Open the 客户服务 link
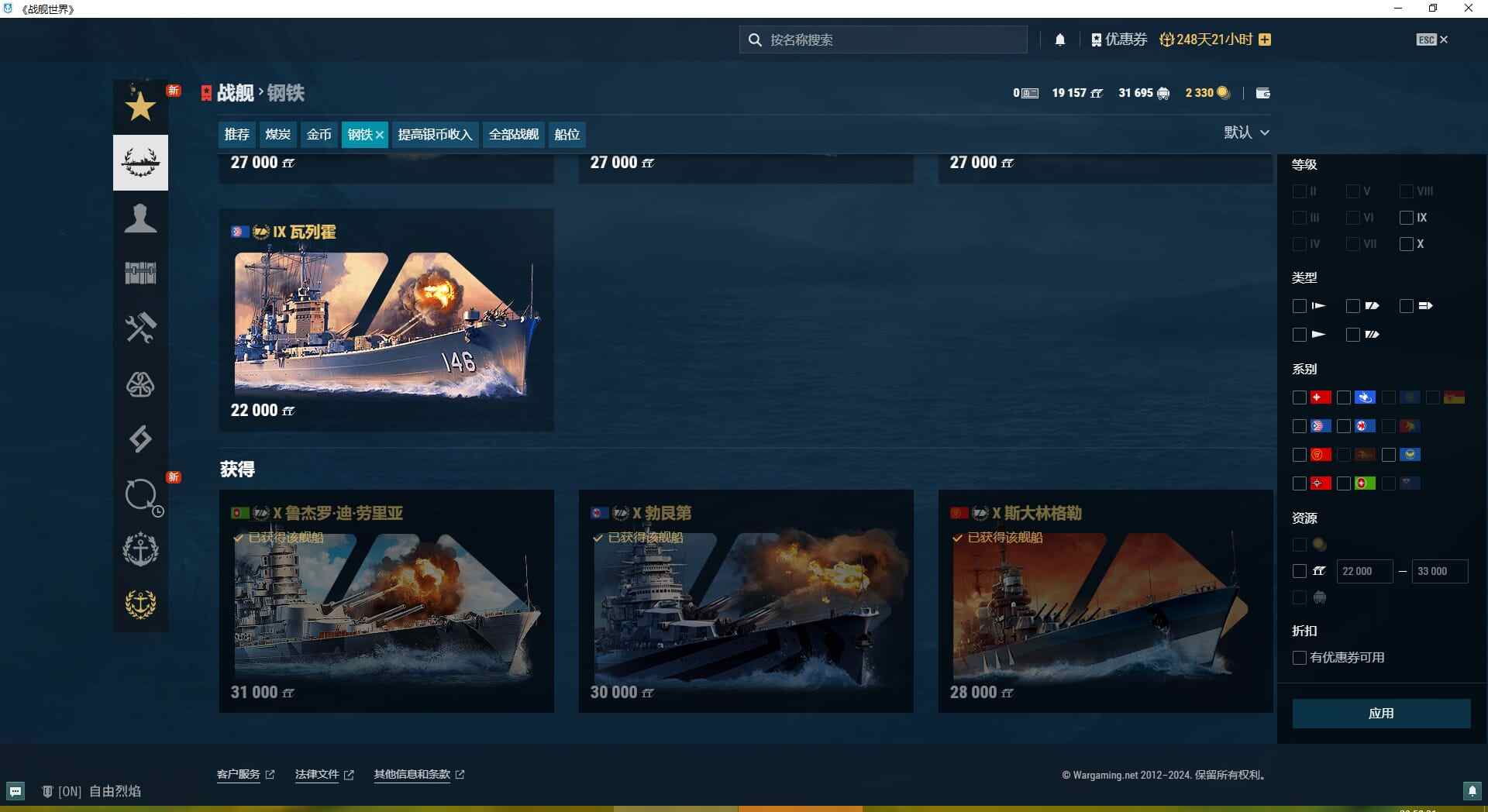The width and height of the screenshot is (1488, 812). [246, 774]
